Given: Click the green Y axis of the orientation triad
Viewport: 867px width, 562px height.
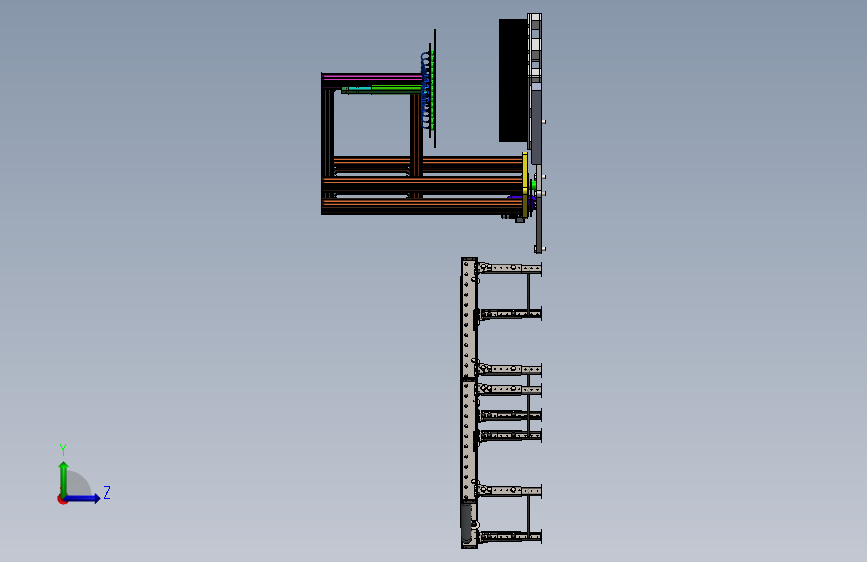Looking at the screenshot, I should 64,479.
